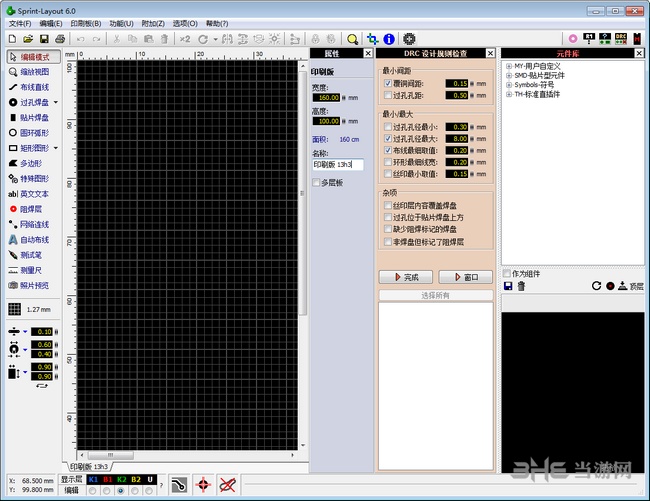Click the blue info icon
Screen dimensions: 650x501
pyautogui.click(x=389, y=39)
